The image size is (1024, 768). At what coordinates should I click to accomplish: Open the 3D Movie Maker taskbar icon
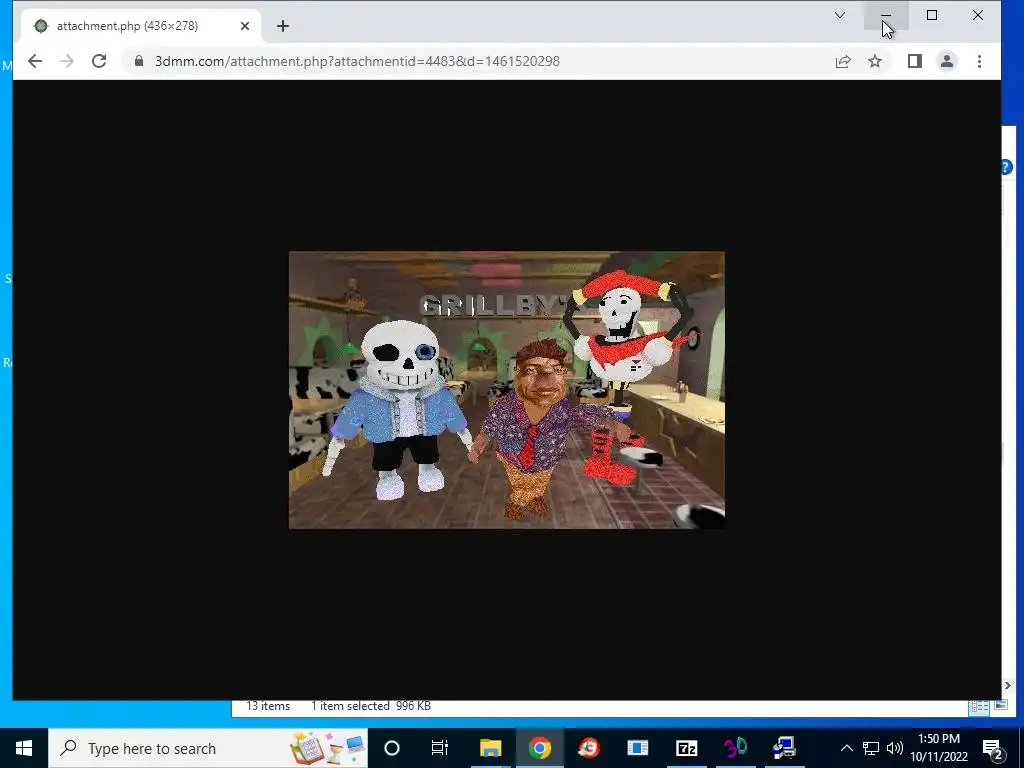(x=735, y=748)
